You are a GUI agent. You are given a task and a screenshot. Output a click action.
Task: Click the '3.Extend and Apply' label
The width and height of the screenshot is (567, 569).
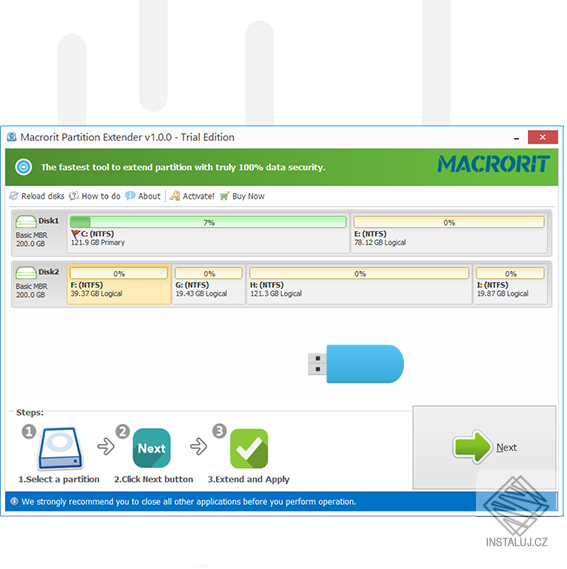point(249,479)
